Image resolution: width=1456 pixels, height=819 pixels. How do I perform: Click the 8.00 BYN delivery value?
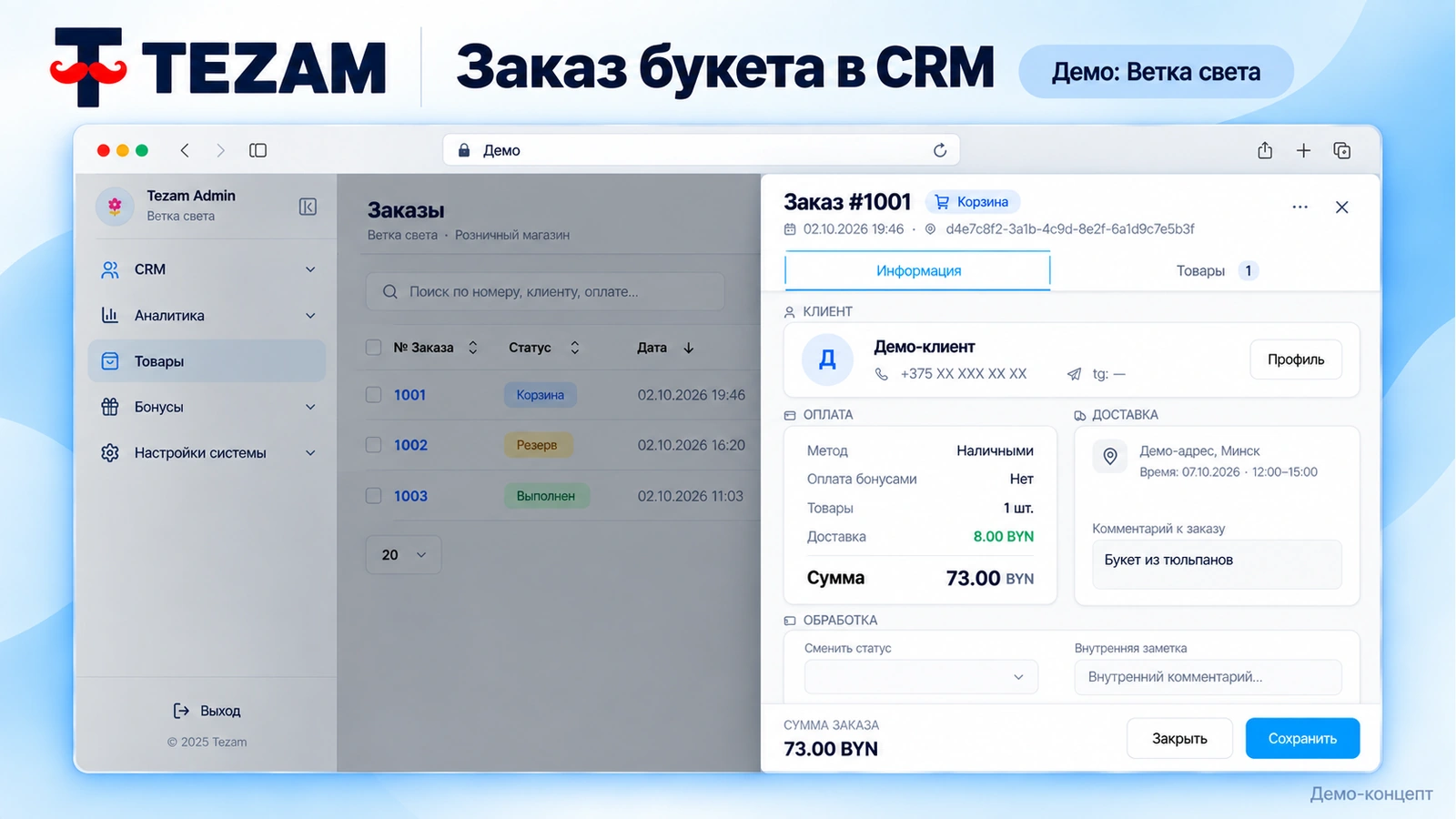point(1003,536)
